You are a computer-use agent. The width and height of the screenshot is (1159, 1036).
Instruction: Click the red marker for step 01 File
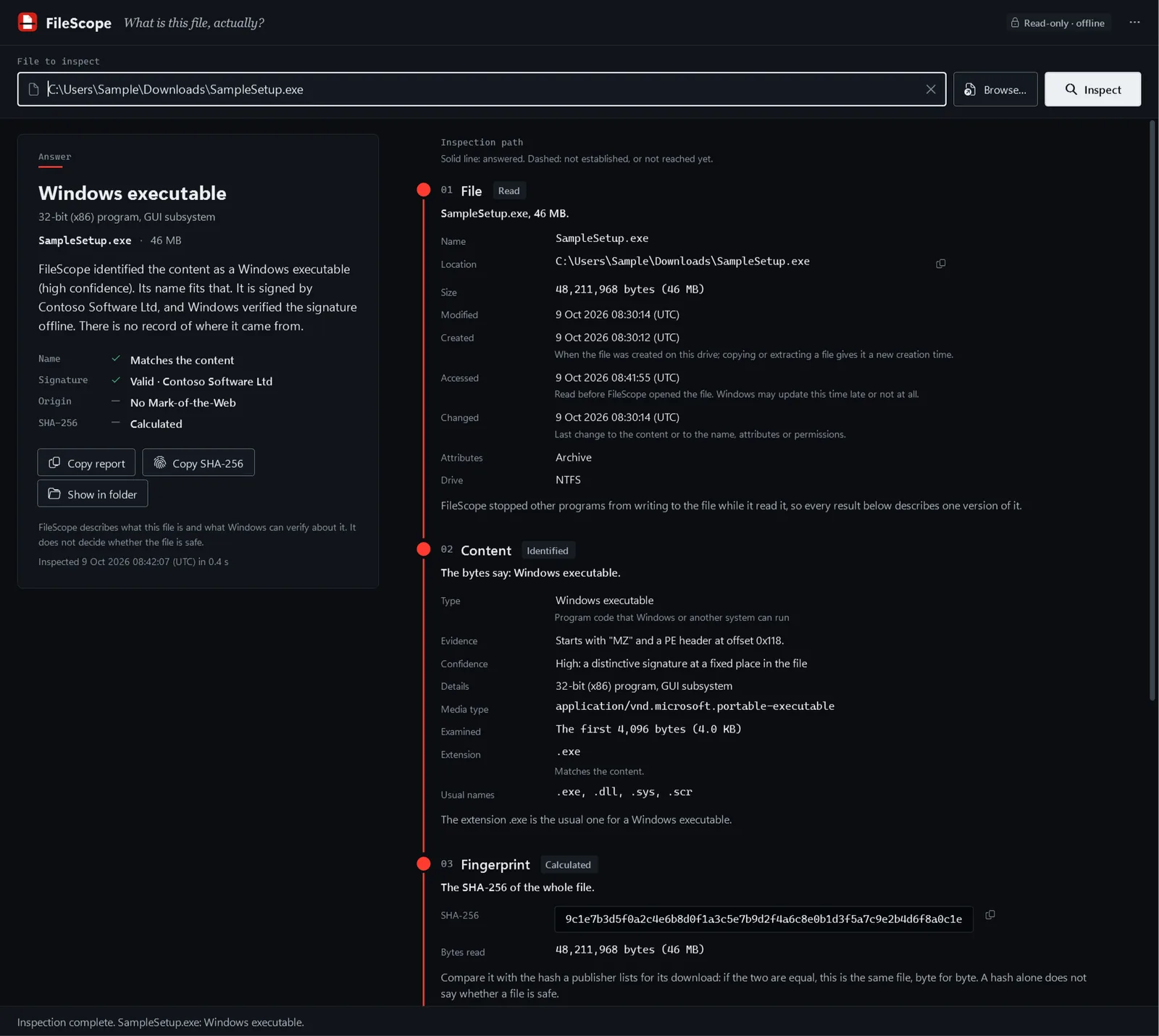pyautogui.click(x=424, y=190)
